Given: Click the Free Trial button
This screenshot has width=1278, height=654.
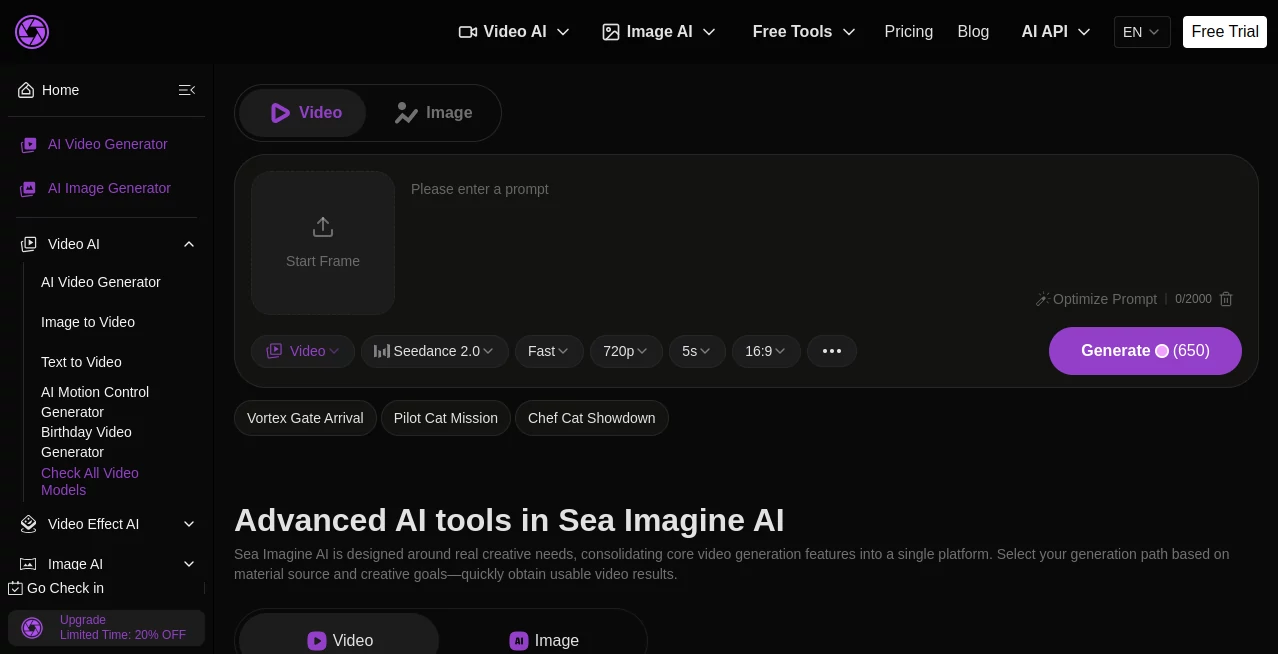Looking at the screenshot, I should point(1225,32).
